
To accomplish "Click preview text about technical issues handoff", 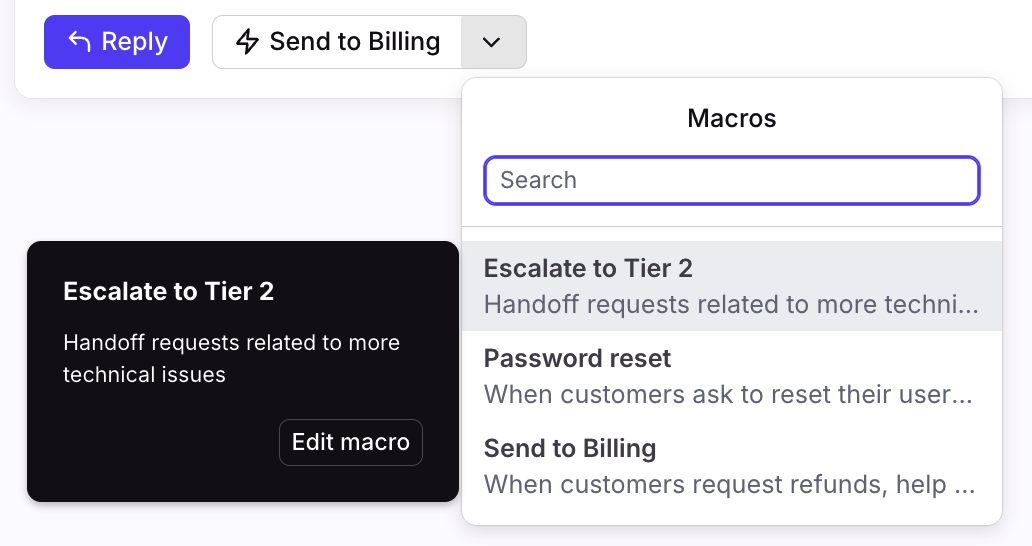I will coord(231,359).
